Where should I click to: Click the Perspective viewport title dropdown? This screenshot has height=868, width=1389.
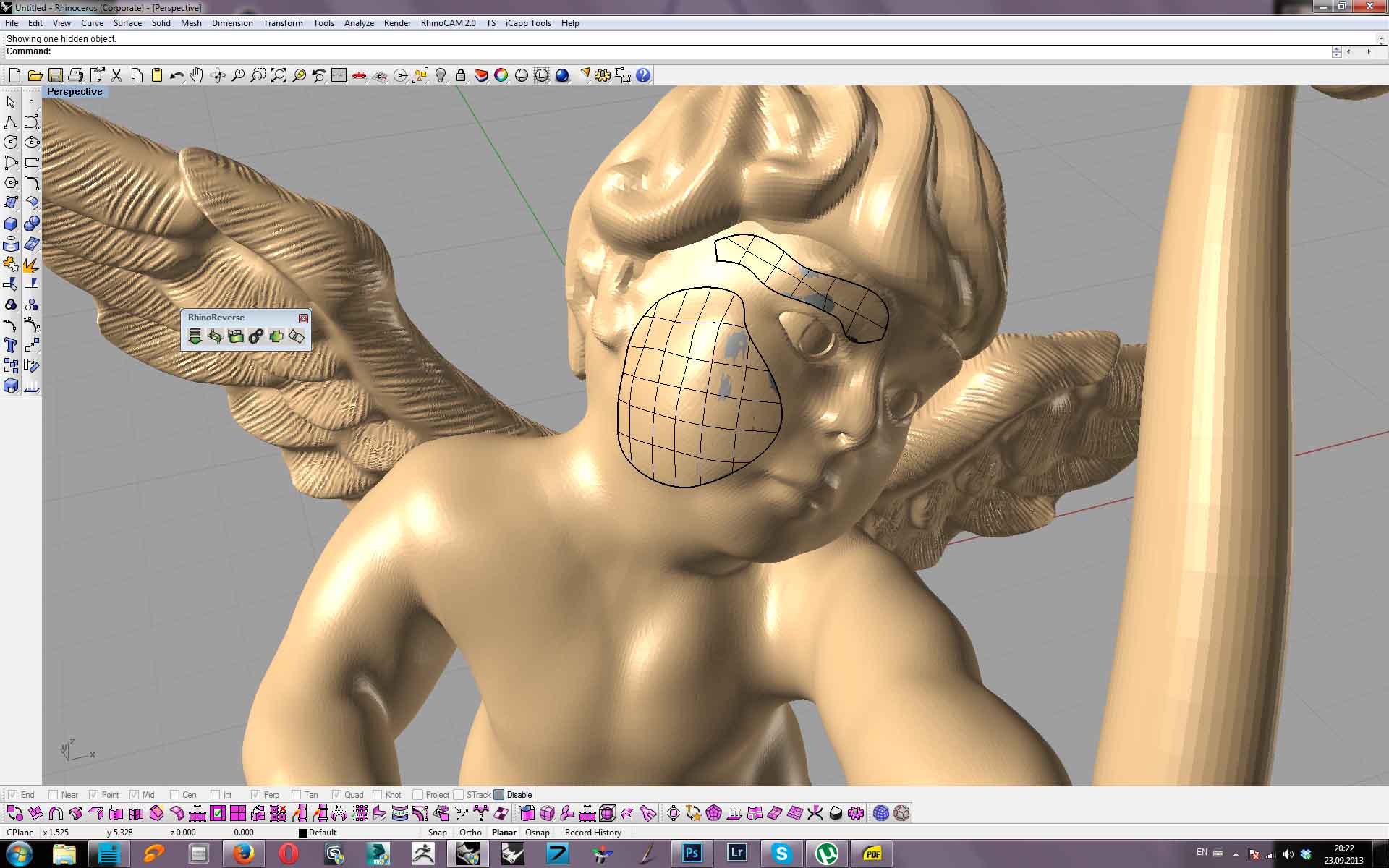click(x=75, y=92)
